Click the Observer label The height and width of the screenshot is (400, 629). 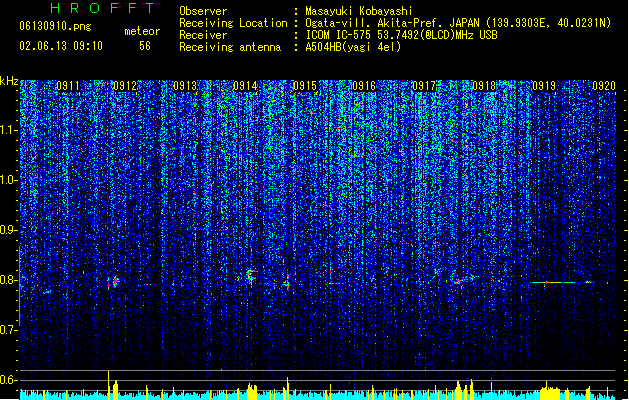pyautogui.click(x=203, y=11)
